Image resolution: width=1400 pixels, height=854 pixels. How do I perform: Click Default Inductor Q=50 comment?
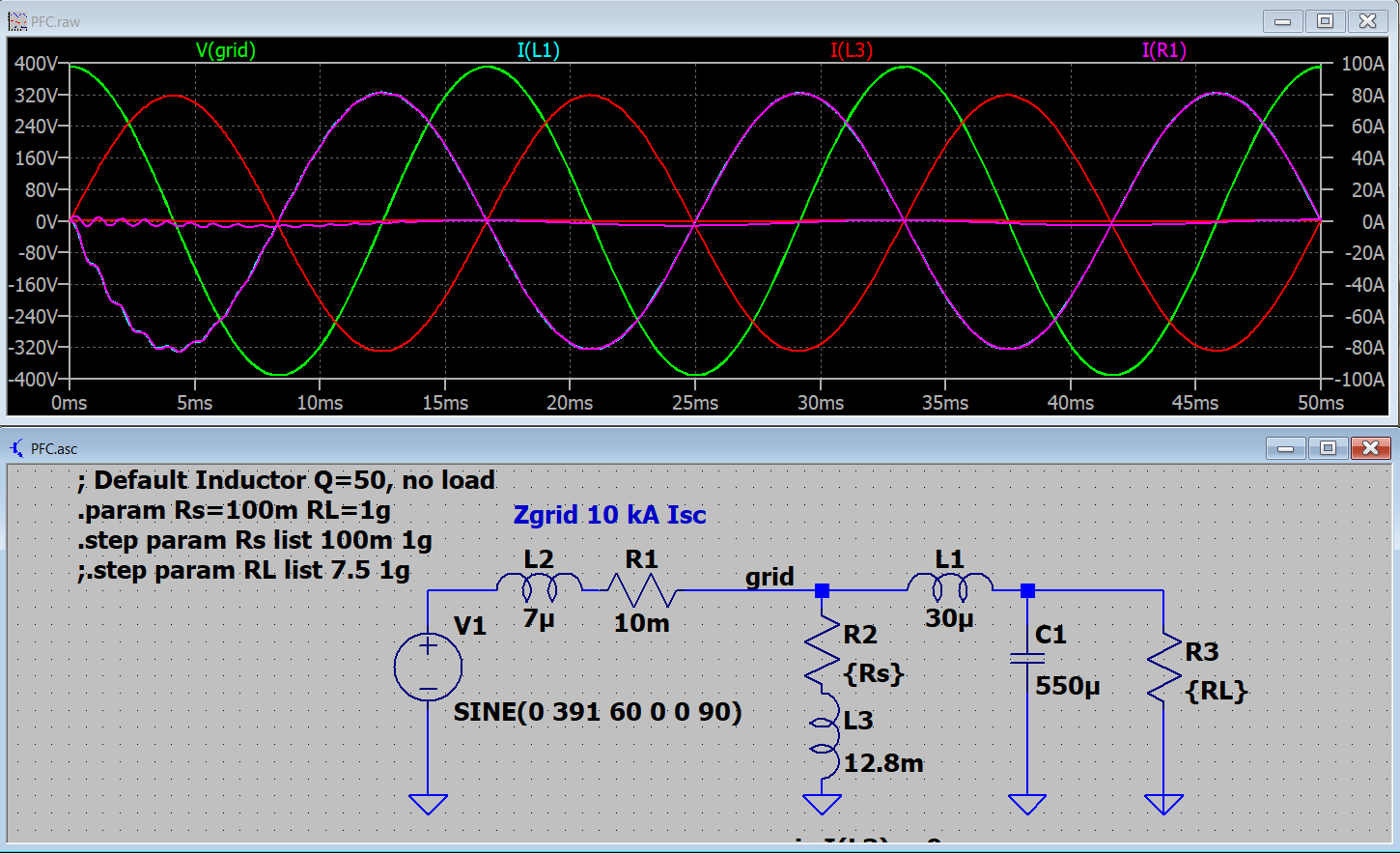tap(286, 480)
